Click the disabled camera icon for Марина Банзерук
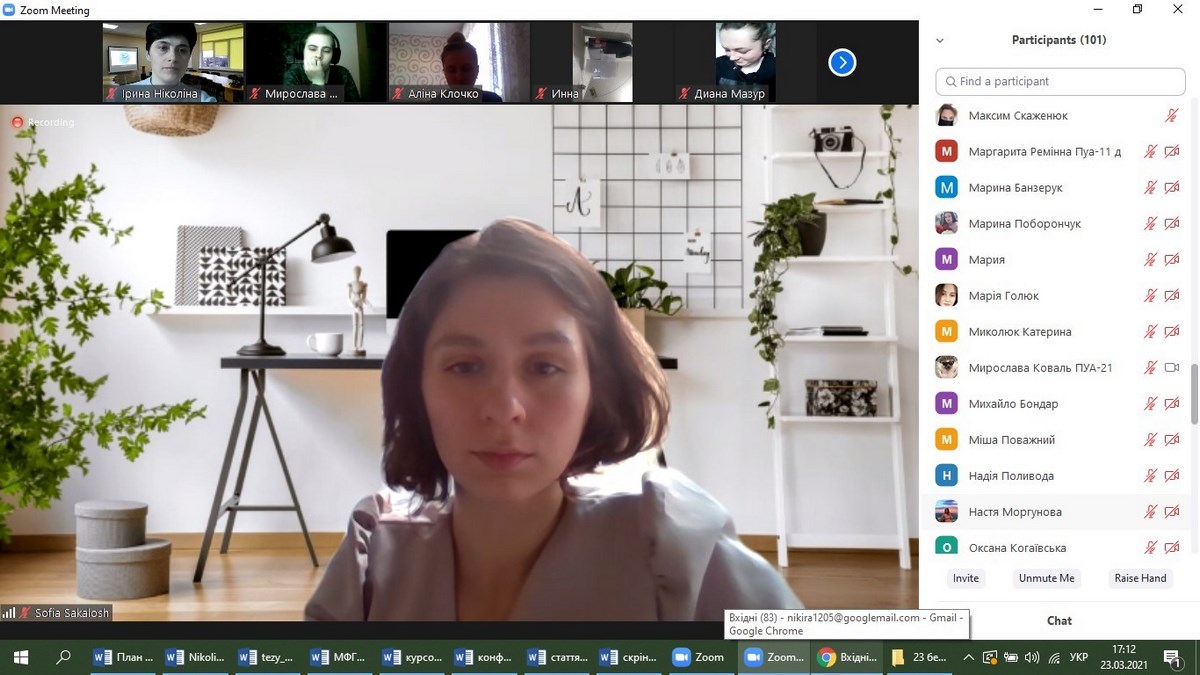Viewport: 1200px width, 675px height. (x=1172, y=188)
